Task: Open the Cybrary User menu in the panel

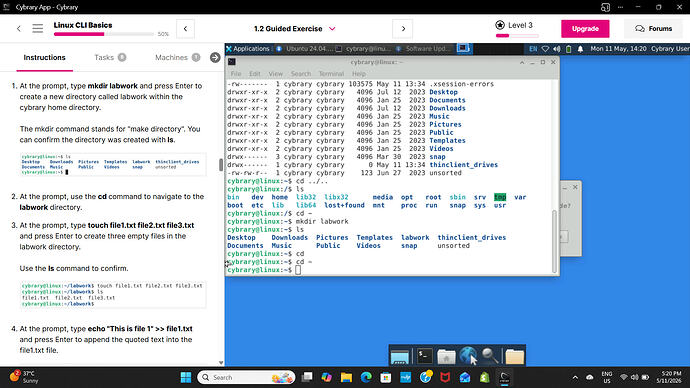Action: pos(670,49)
